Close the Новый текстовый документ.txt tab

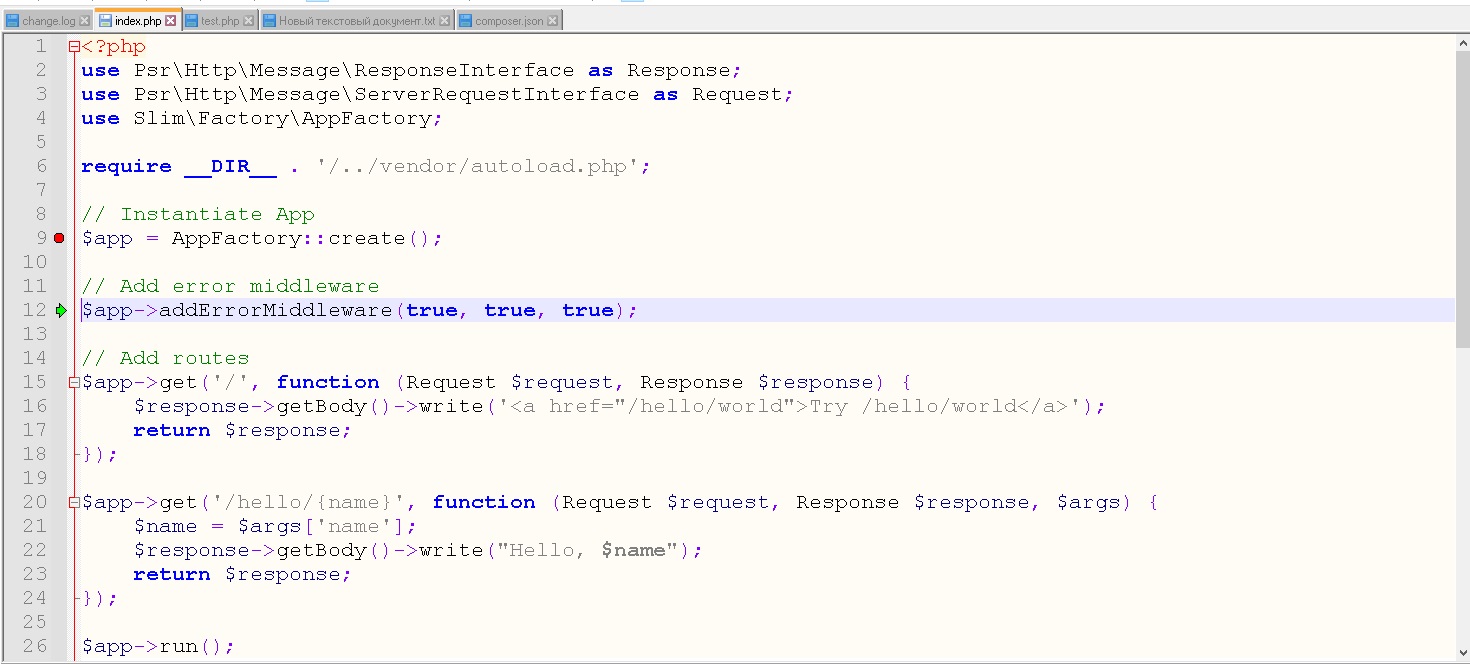(444, 21)
